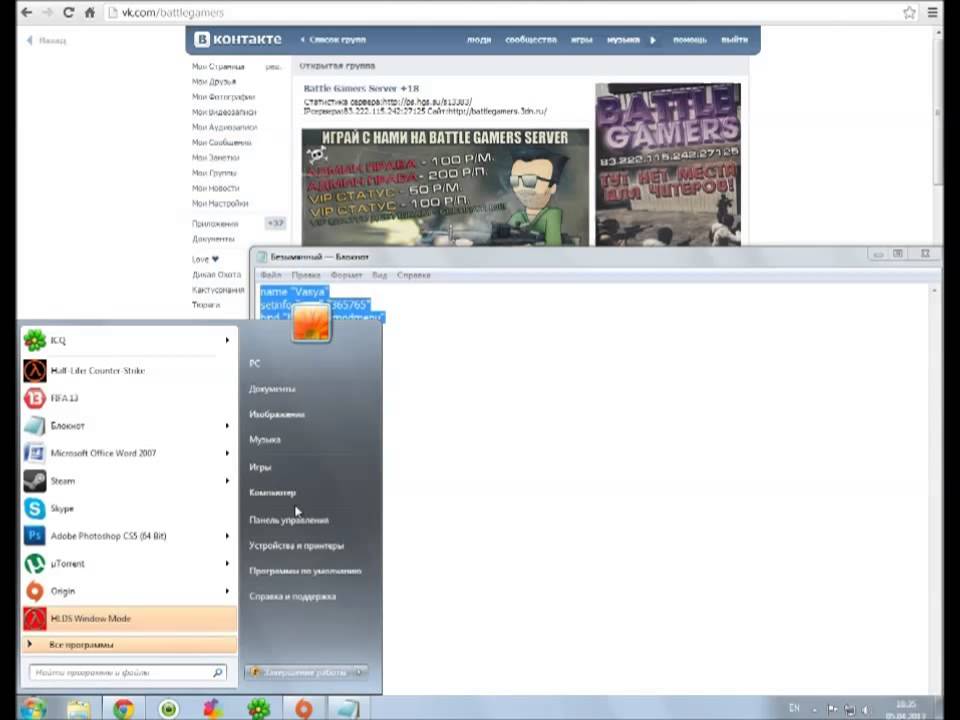This screenshot has width=960, height=720.
Task: Go to Chrome's home page icon
Action: pyautogui.click(x=90, y=12)
